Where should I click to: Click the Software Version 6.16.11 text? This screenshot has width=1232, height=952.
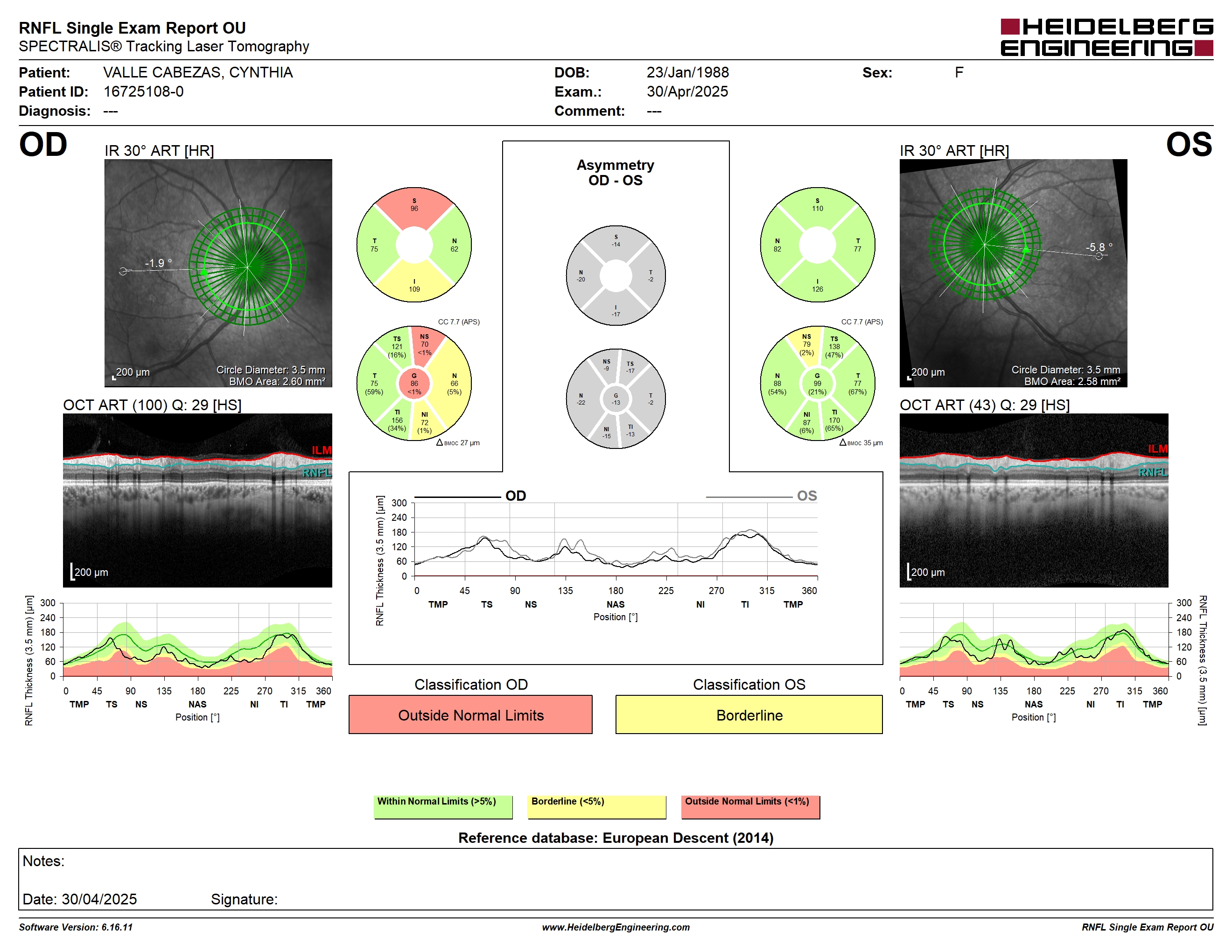pos(76,927)
